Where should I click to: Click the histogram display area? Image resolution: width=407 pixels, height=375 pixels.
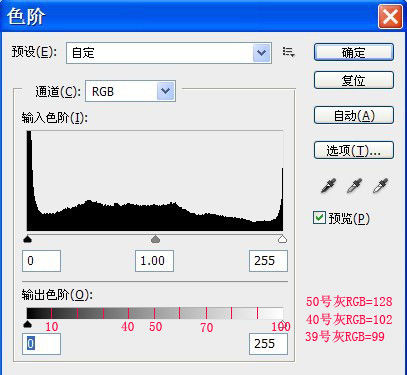coord(155,181)
